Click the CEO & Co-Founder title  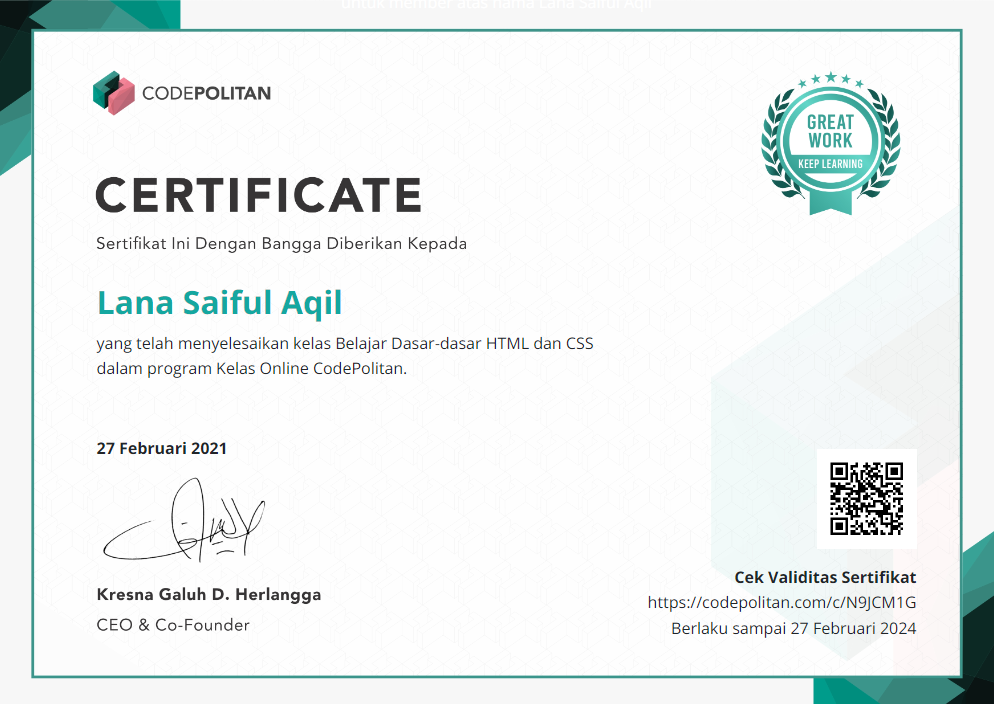click(173, 625)
